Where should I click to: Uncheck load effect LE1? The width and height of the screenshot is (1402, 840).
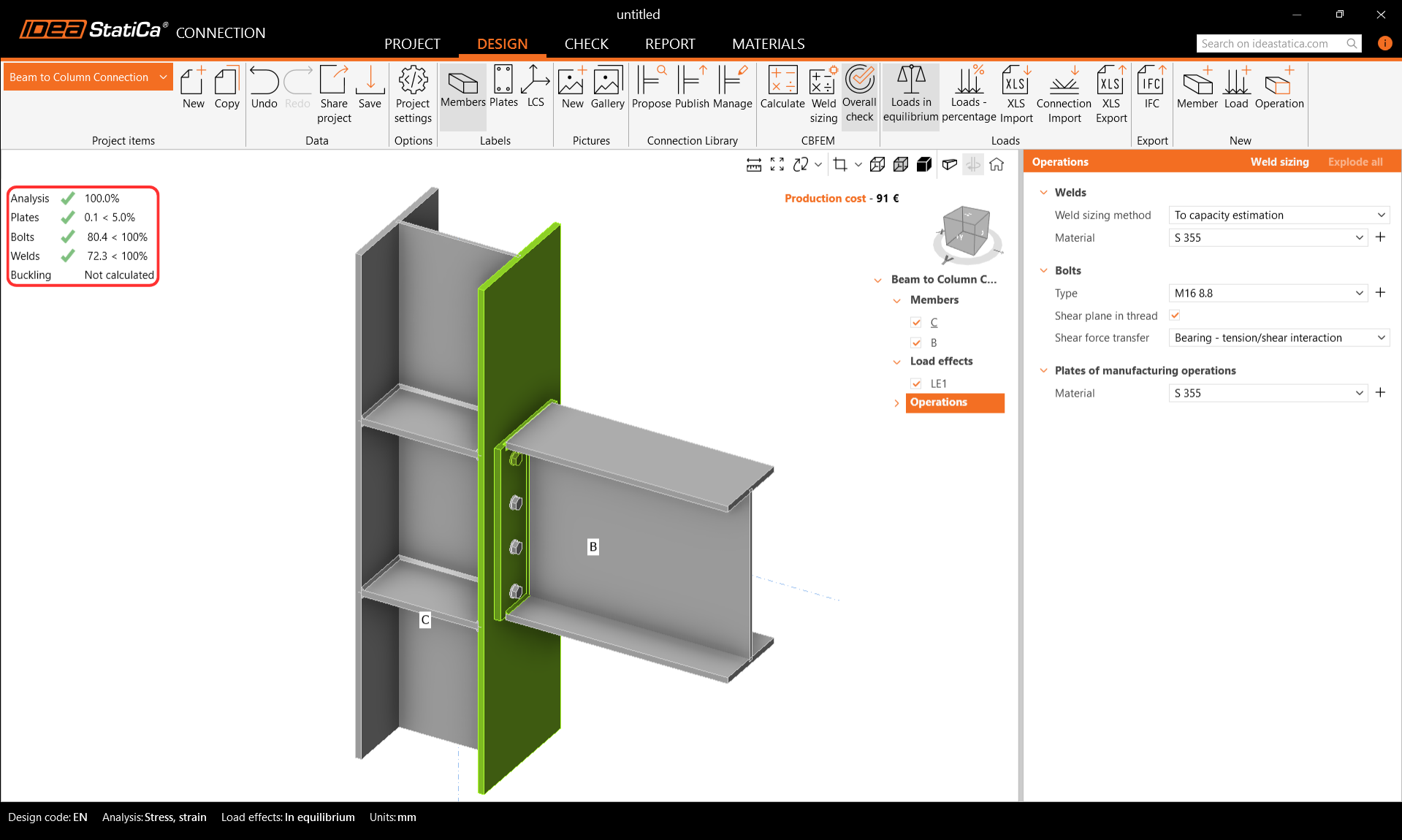916,383
